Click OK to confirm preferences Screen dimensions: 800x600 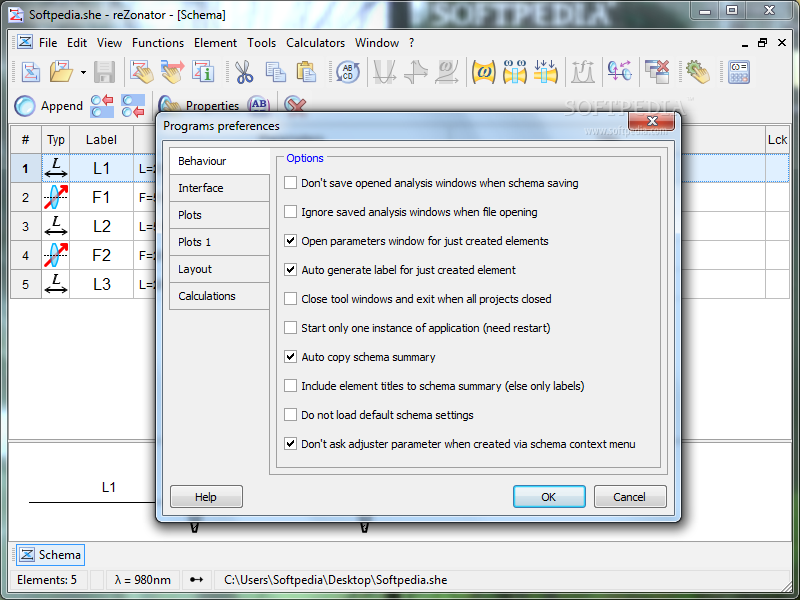(549, 497)
